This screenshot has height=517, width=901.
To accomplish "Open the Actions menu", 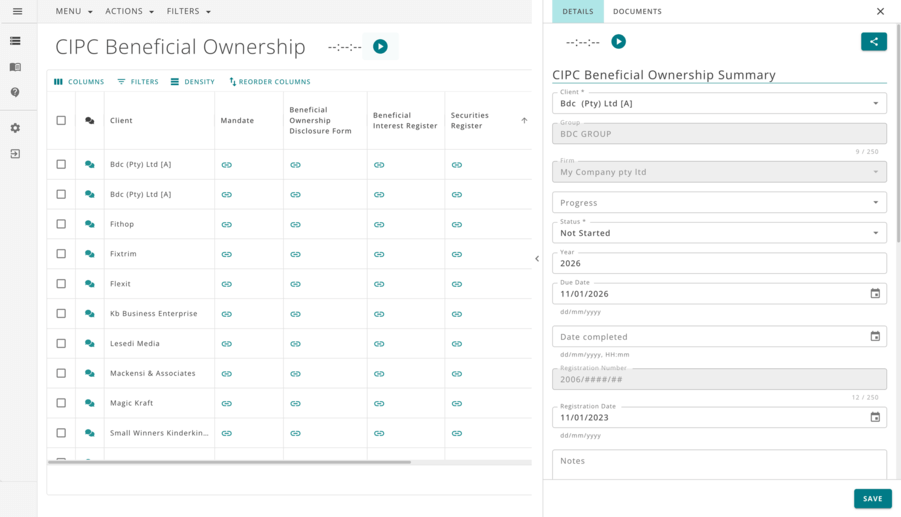I will (x=130, y=12).
